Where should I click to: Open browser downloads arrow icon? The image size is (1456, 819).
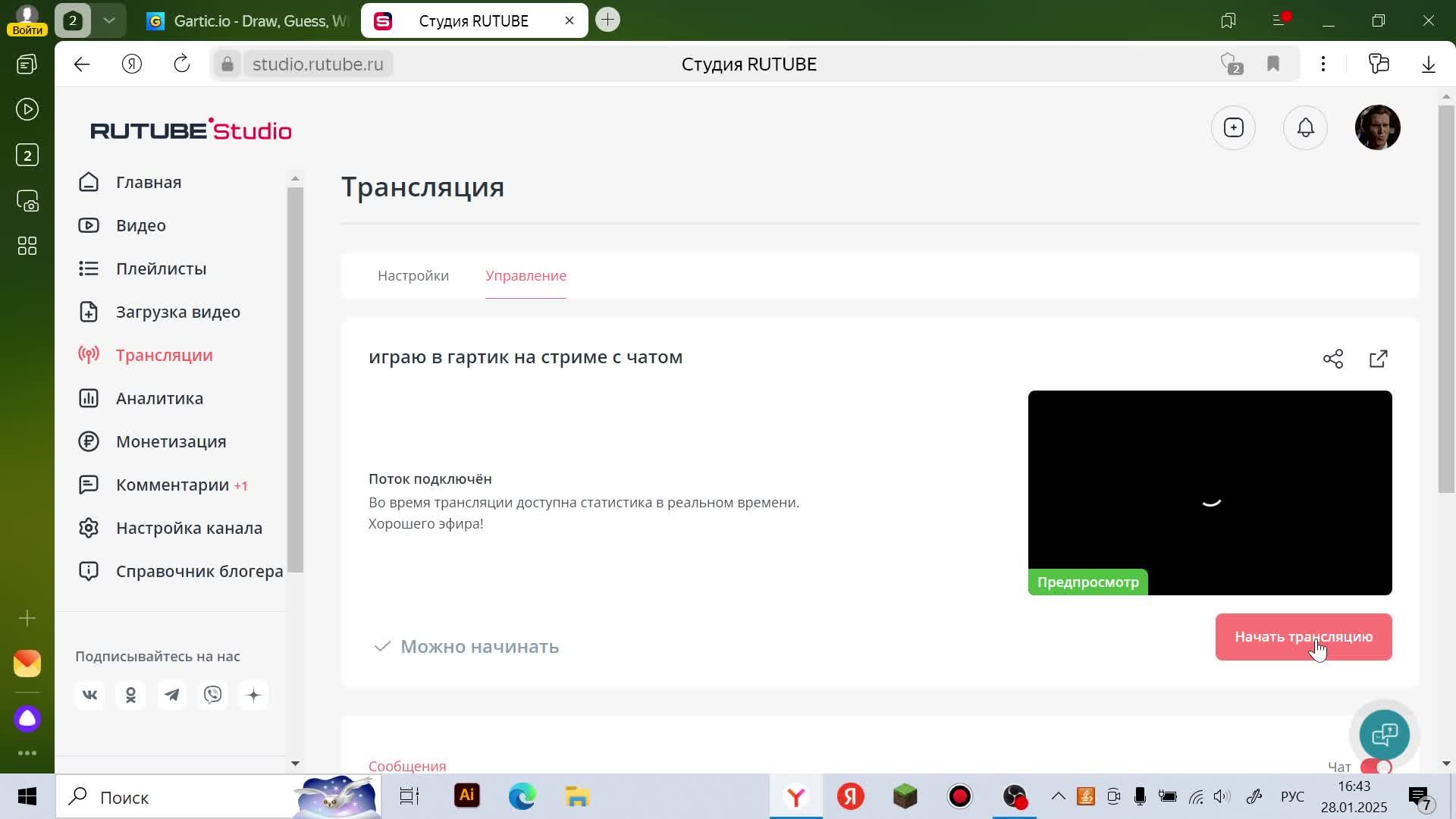click(1429, 64)
